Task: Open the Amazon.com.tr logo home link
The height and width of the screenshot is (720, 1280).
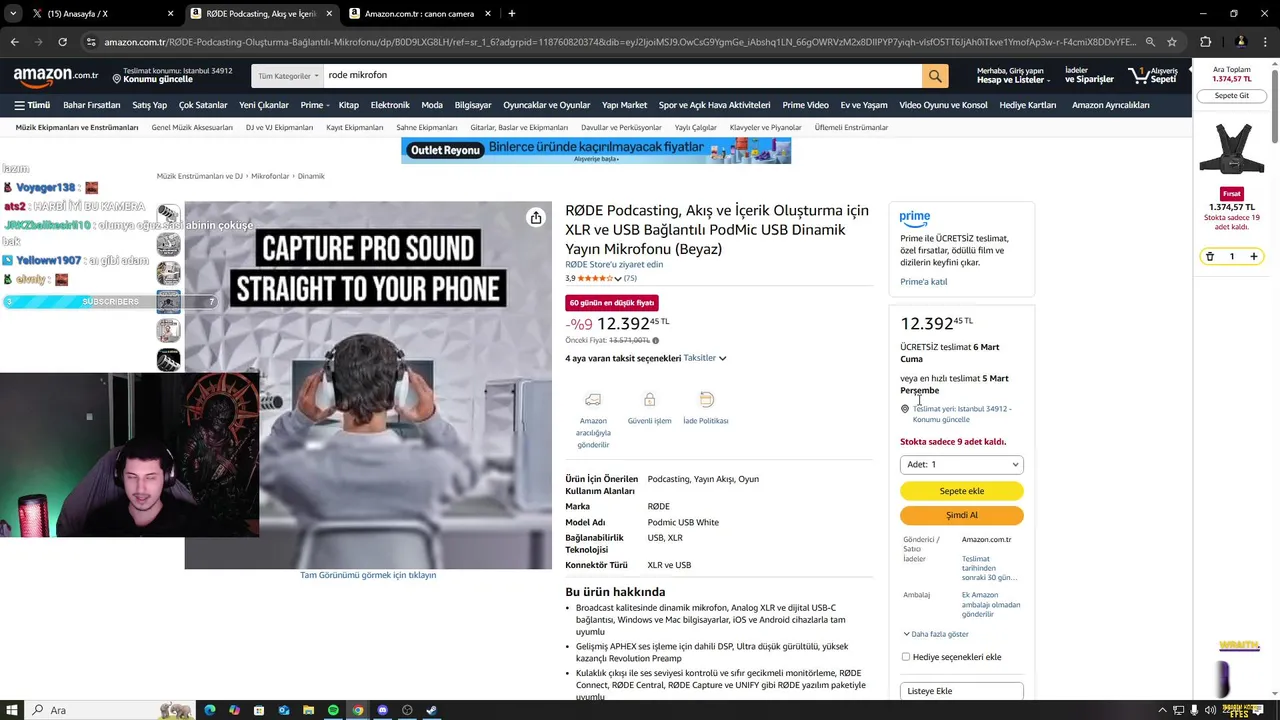Action: [56, 76]
